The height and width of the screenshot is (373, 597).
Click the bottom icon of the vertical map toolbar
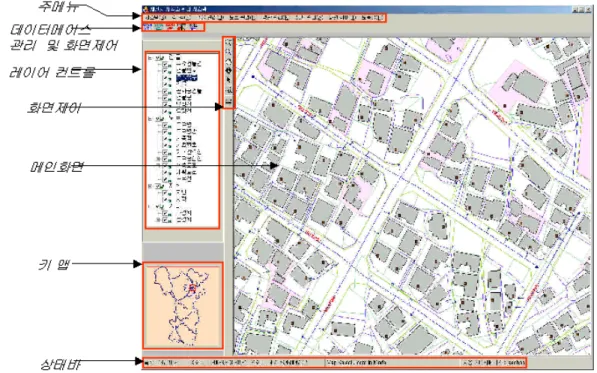(229, 102)
